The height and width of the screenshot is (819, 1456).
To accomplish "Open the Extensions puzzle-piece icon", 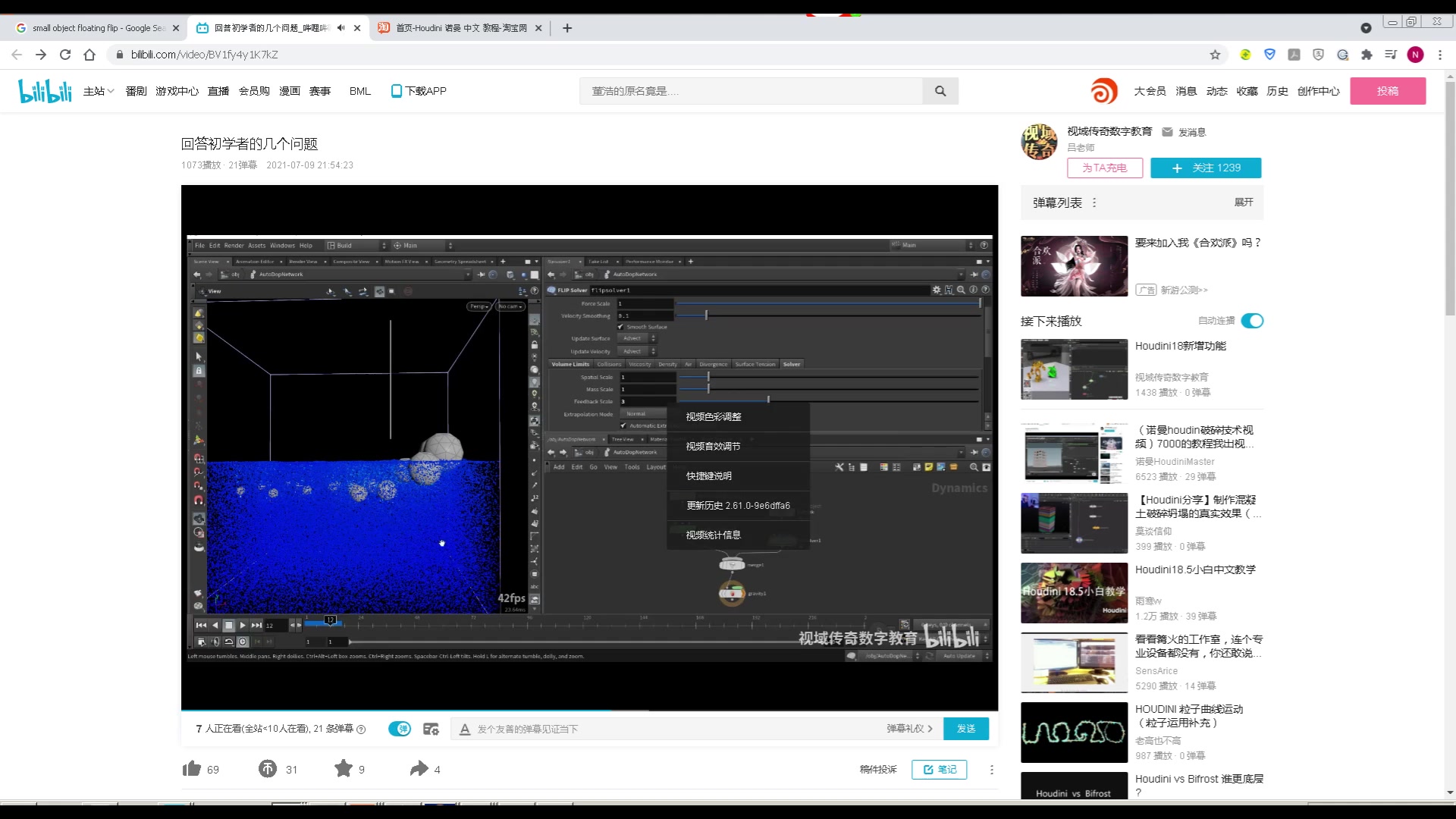I will point(1367,55).
